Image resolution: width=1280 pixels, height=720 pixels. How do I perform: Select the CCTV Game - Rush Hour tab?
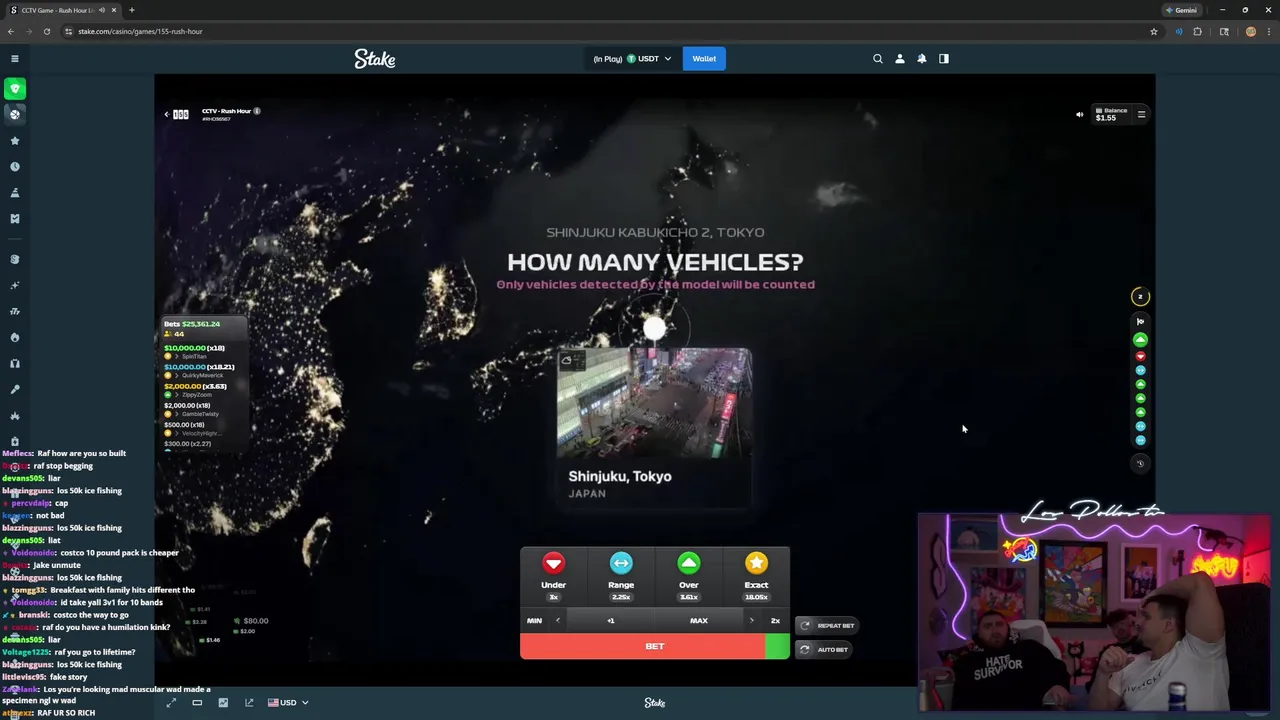[x=62, y=10]
